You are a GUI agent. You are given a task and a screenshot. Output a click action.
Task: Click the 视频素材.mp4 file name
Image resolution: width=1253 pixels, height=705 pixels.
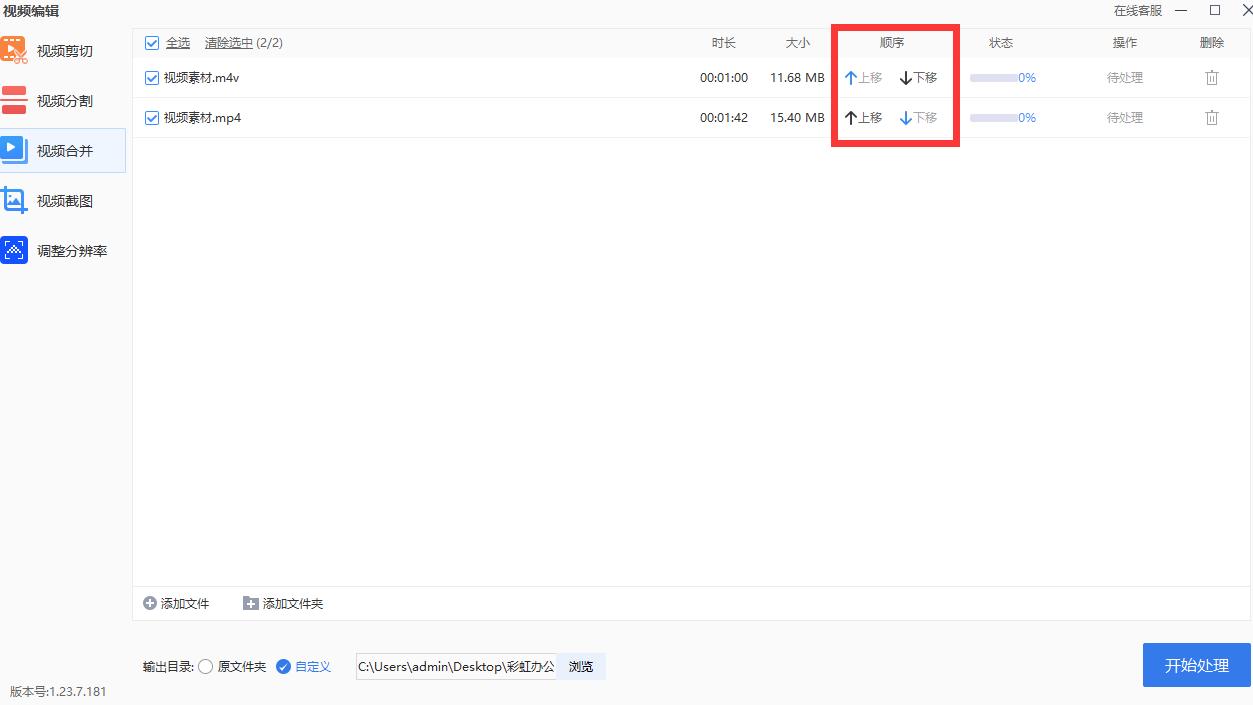click(x=202, y=117)
